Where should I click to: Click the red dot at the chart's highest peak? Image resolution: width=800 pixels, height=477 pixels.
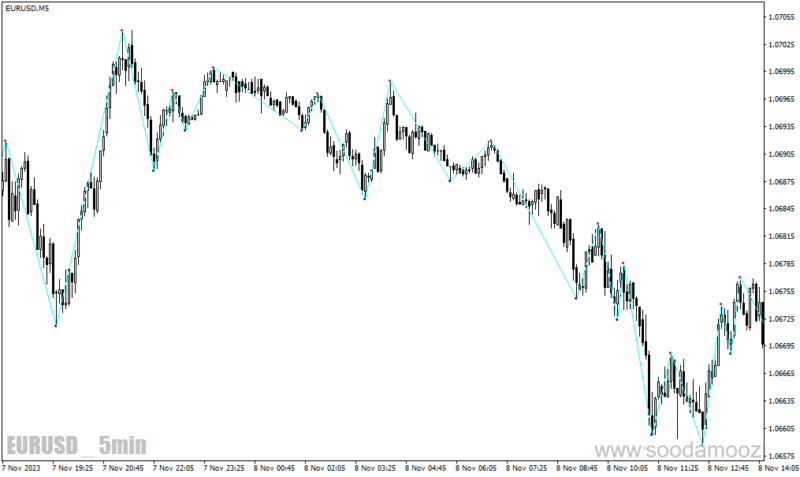coord(122,31)
